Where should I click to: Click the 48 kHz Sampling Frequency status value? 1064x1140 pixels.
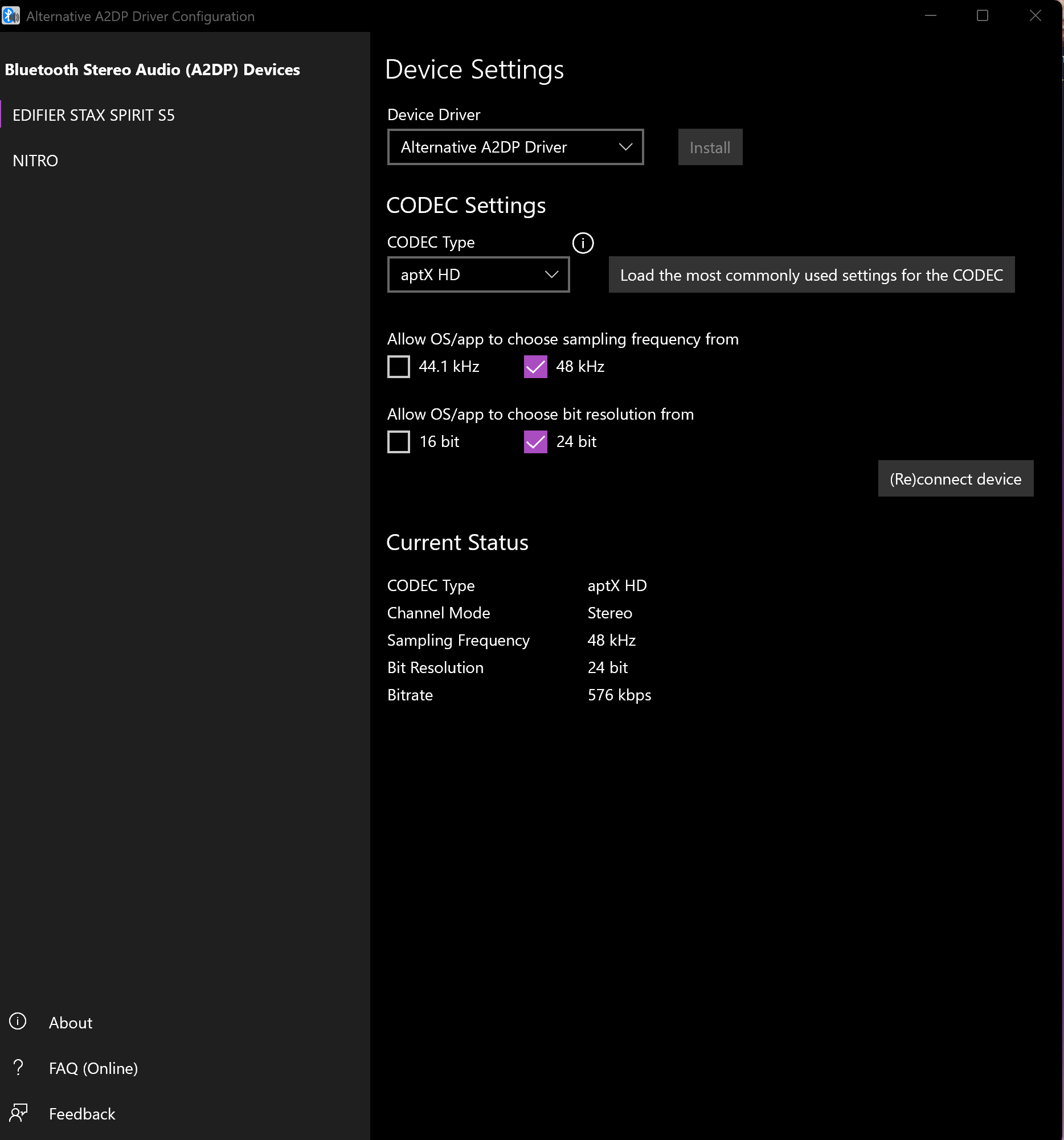point(611,640)
